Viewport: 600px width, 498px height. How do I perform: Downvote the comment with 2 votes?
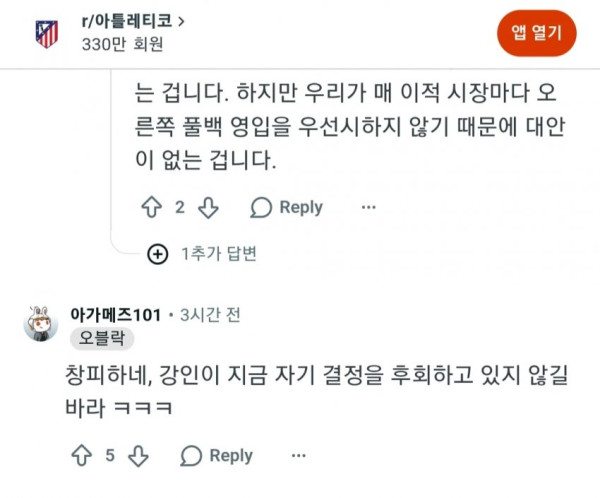click(209, 208)
